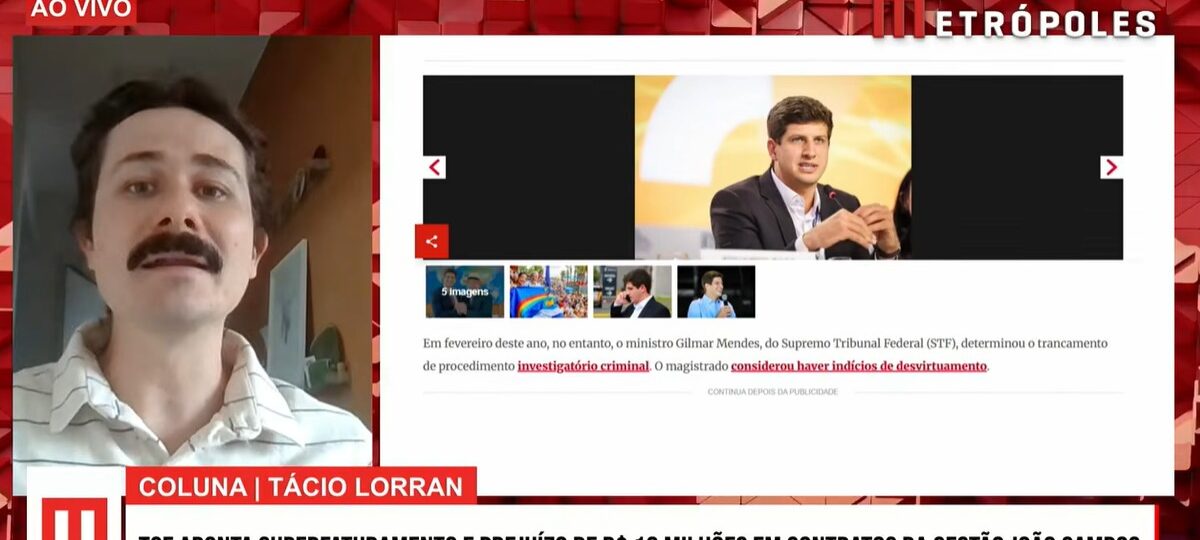1200x540 pixels.
Task: Go to previous image in gallery carousel
Action: pos(434,167)
